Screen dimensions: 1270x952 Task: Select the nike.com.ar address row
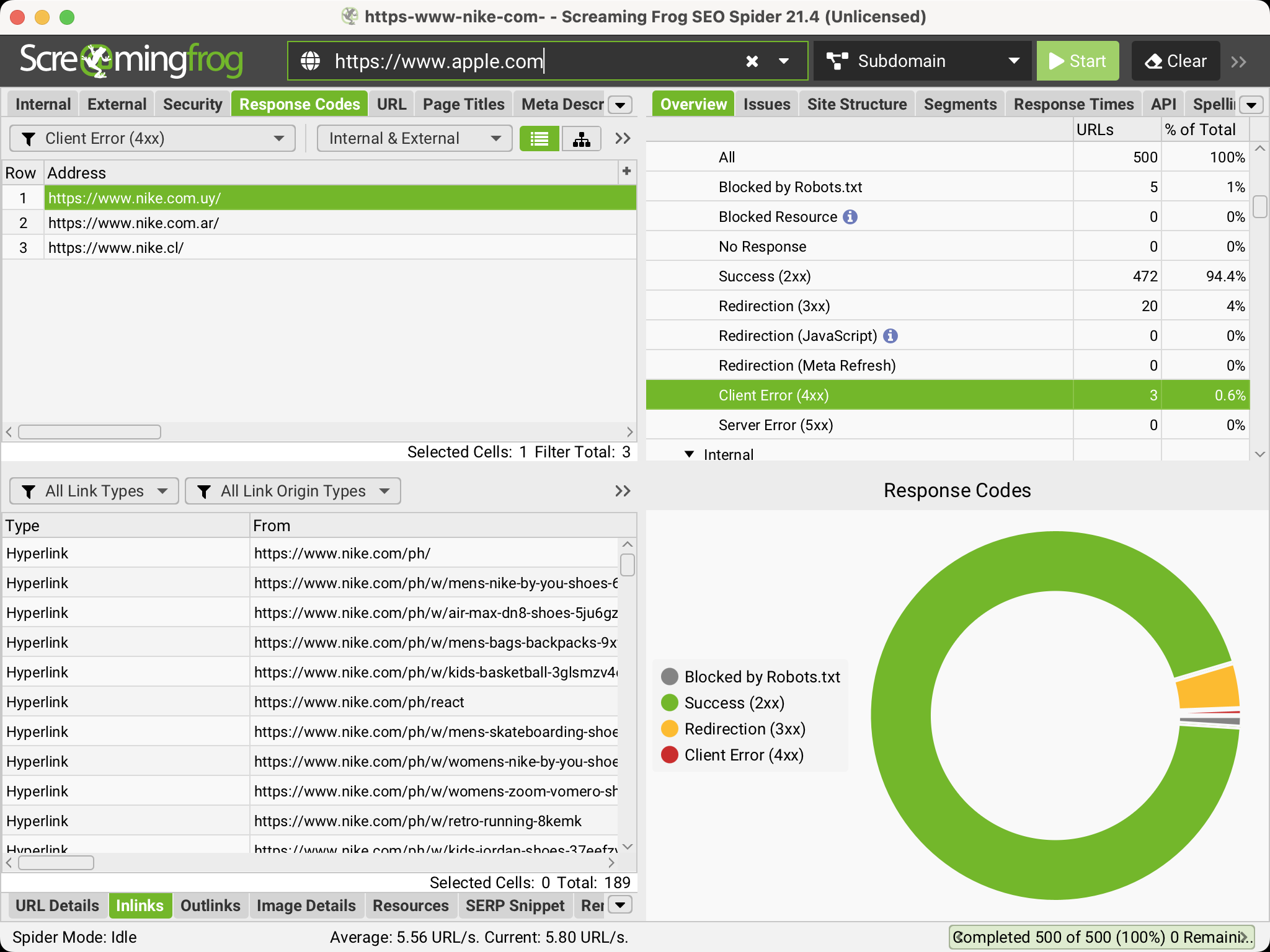pos(133,223)
